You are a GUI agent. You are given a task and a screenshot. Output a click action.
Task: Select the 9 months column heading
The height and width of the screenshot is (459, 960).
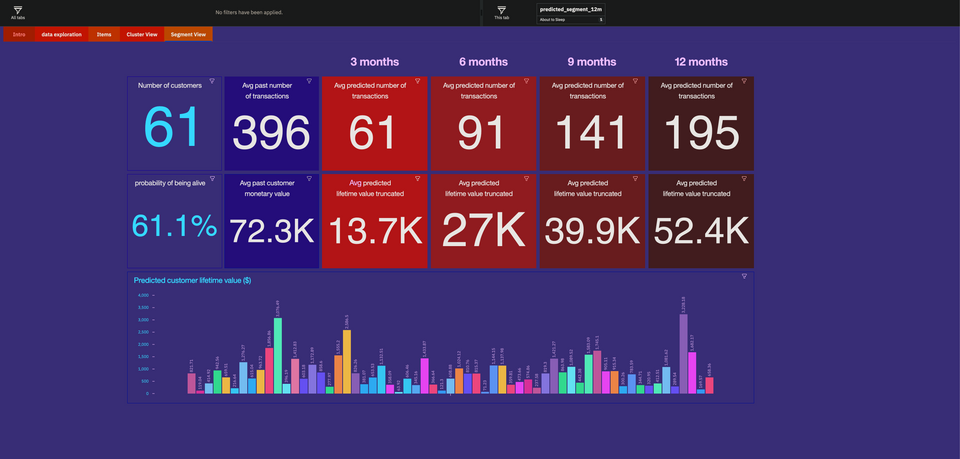pyautogui.click(x=592, y=62)
